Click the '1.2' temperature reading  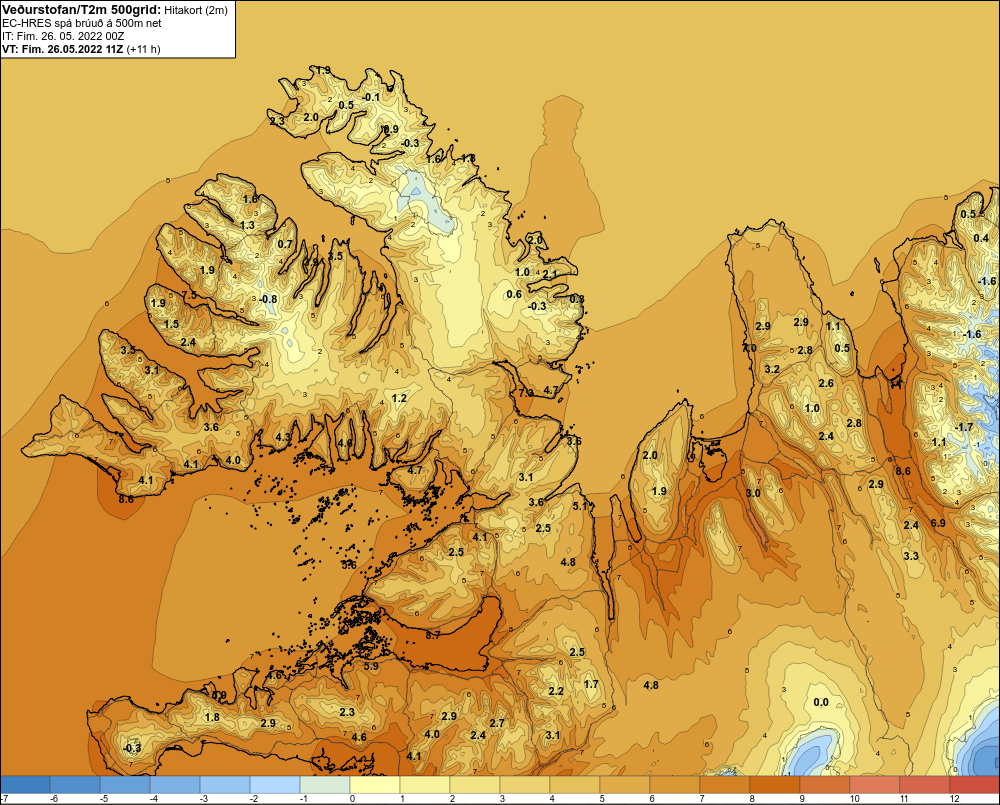tap(399, 398)
